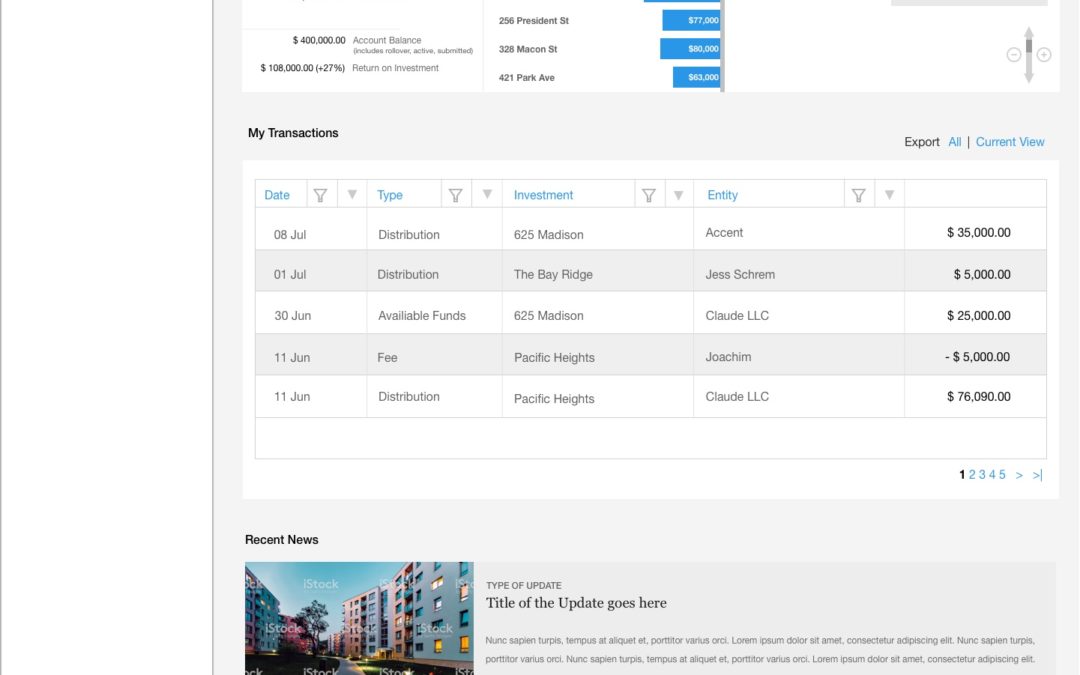Image resolution: width=1080 pixels, height=675 pixels.
Task: Click the filter icon on the Type column
Action: pos(457,194)
